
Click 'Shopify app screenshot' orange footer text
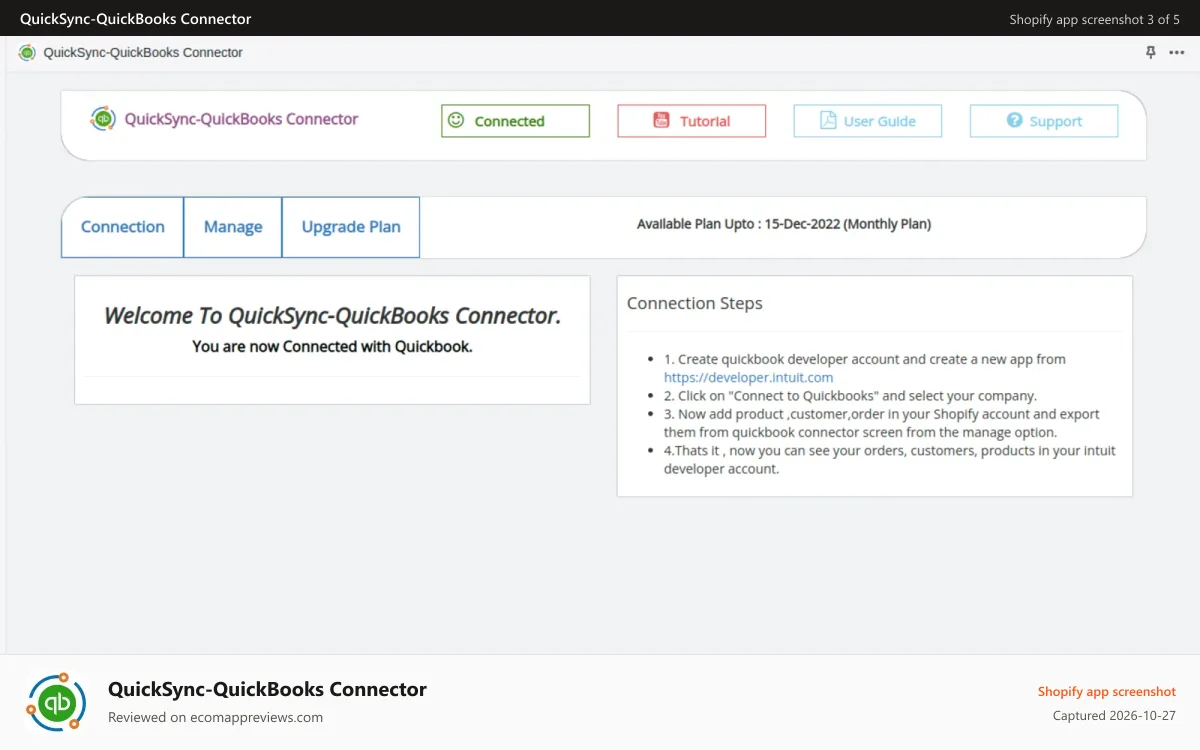point(1107,691)
